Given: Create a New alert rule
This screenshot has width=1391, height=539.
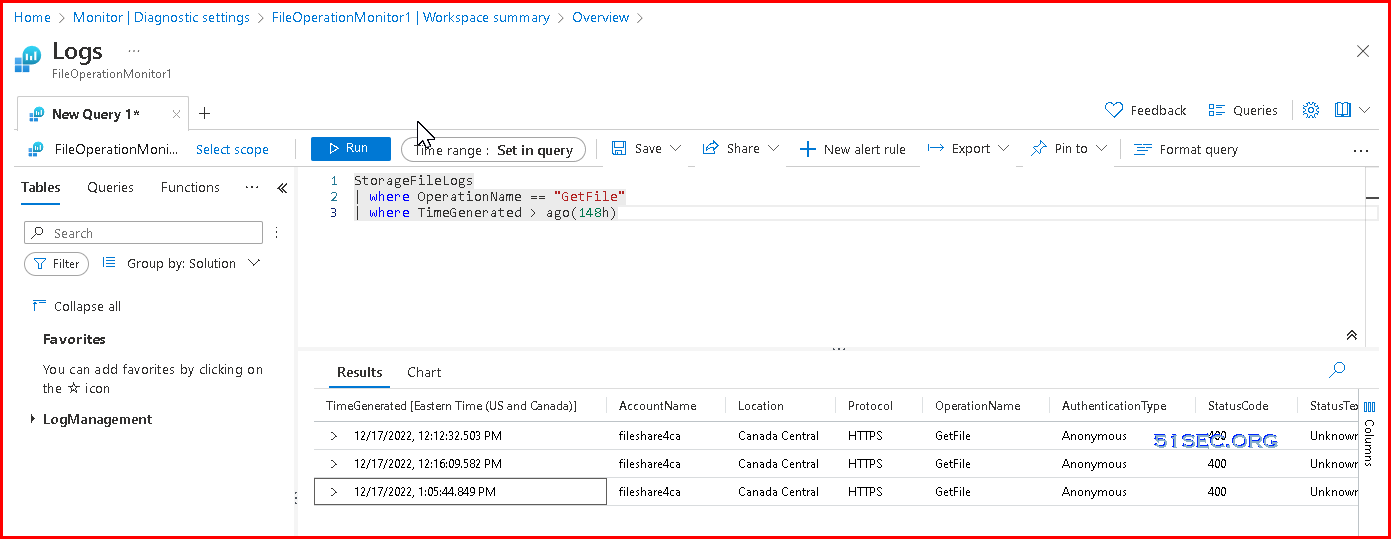Looking at the screenshot, I should click(x=853, y=149).
